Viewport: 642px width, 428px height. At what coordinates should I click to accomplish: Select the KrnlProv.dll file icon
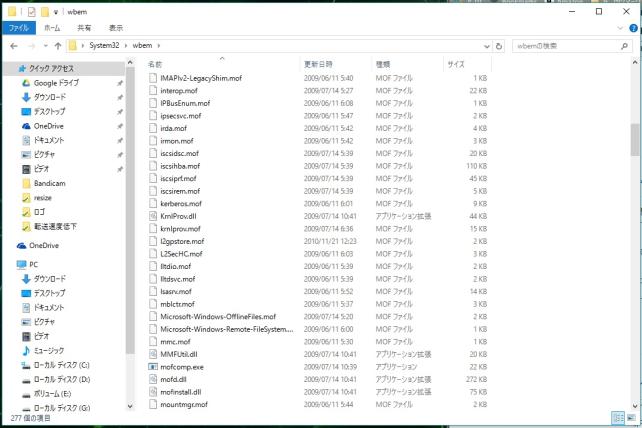coord(153,216)
